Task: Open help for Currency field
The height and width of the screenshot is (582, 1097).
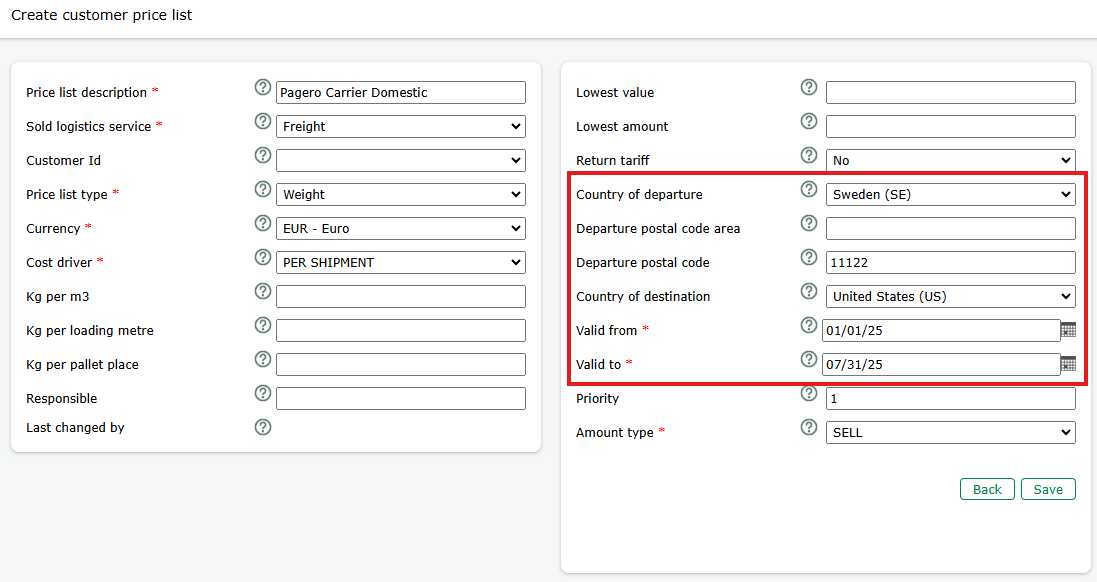Action: pyautogui.click(x=262, y=223)
